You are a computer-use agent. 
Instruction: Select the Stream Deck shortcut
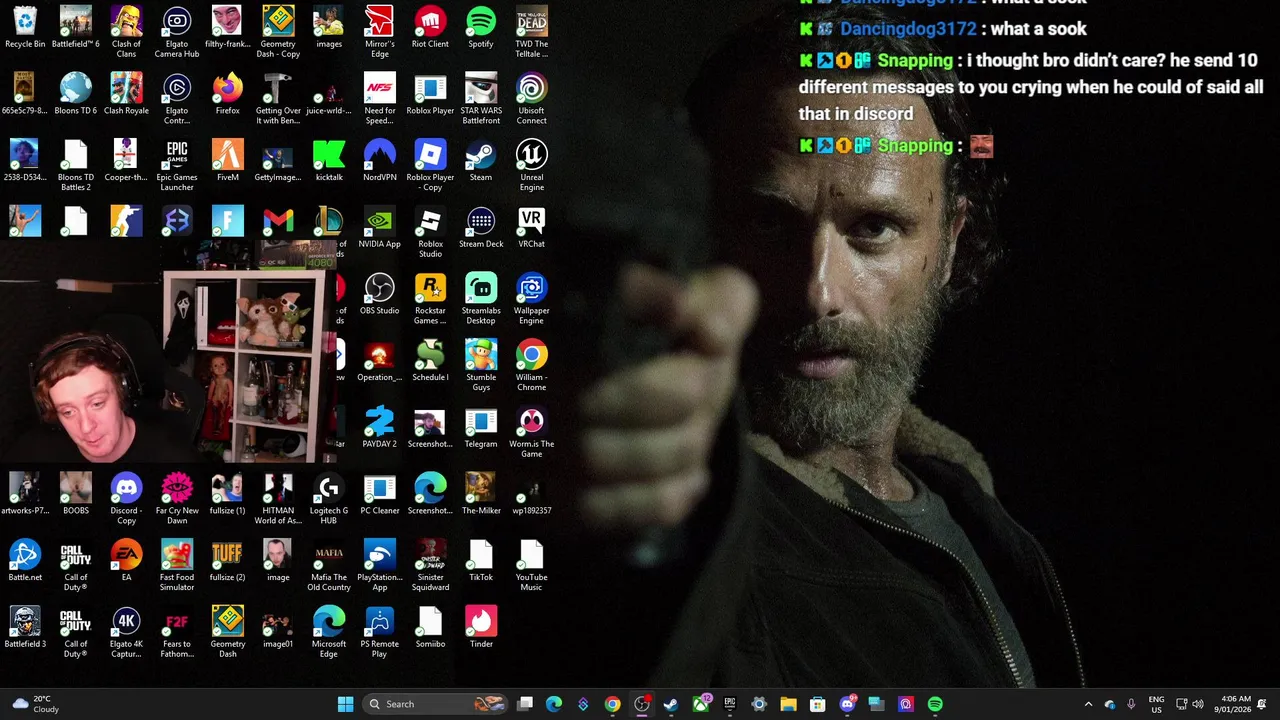pyautogui.click(x=481, y=228)
